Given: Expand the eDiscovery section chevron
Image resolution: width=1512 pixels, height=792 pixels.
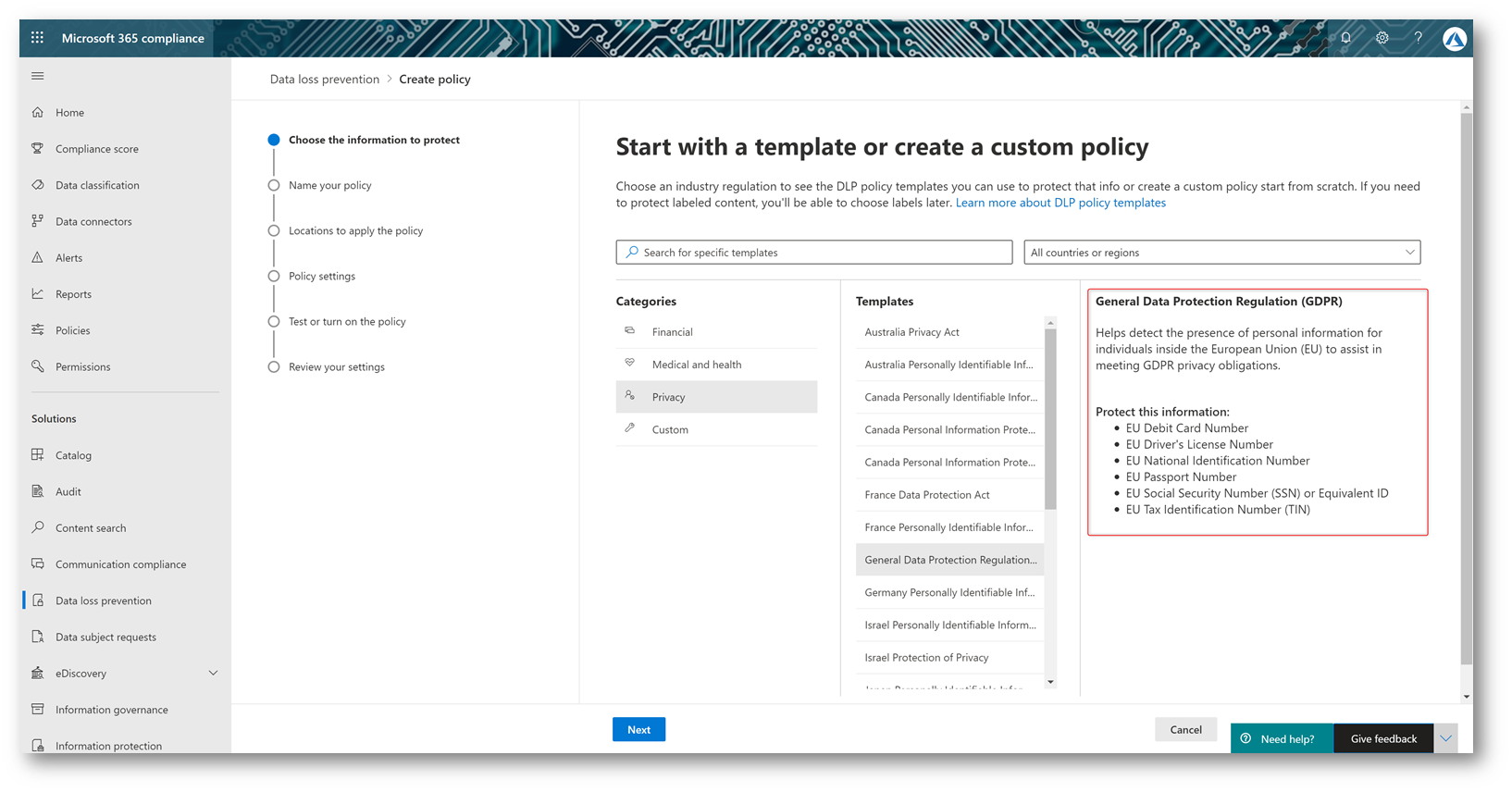Looking at the screenshot, I should click(x=213, y=674).
